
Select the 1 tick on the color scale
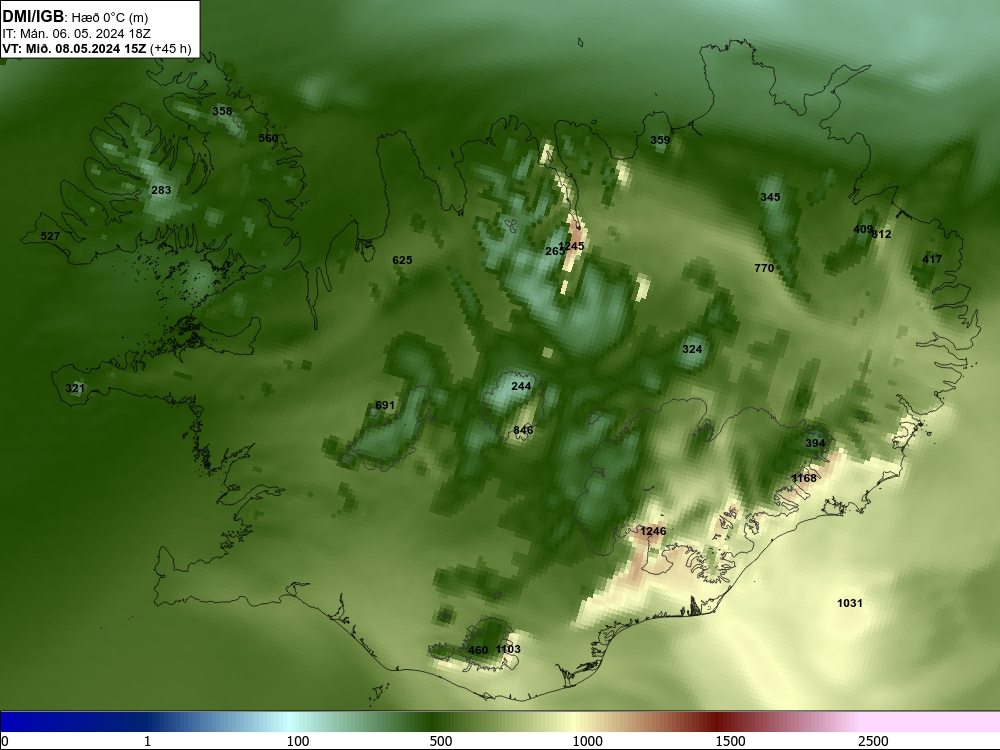[x=147, y=741]
